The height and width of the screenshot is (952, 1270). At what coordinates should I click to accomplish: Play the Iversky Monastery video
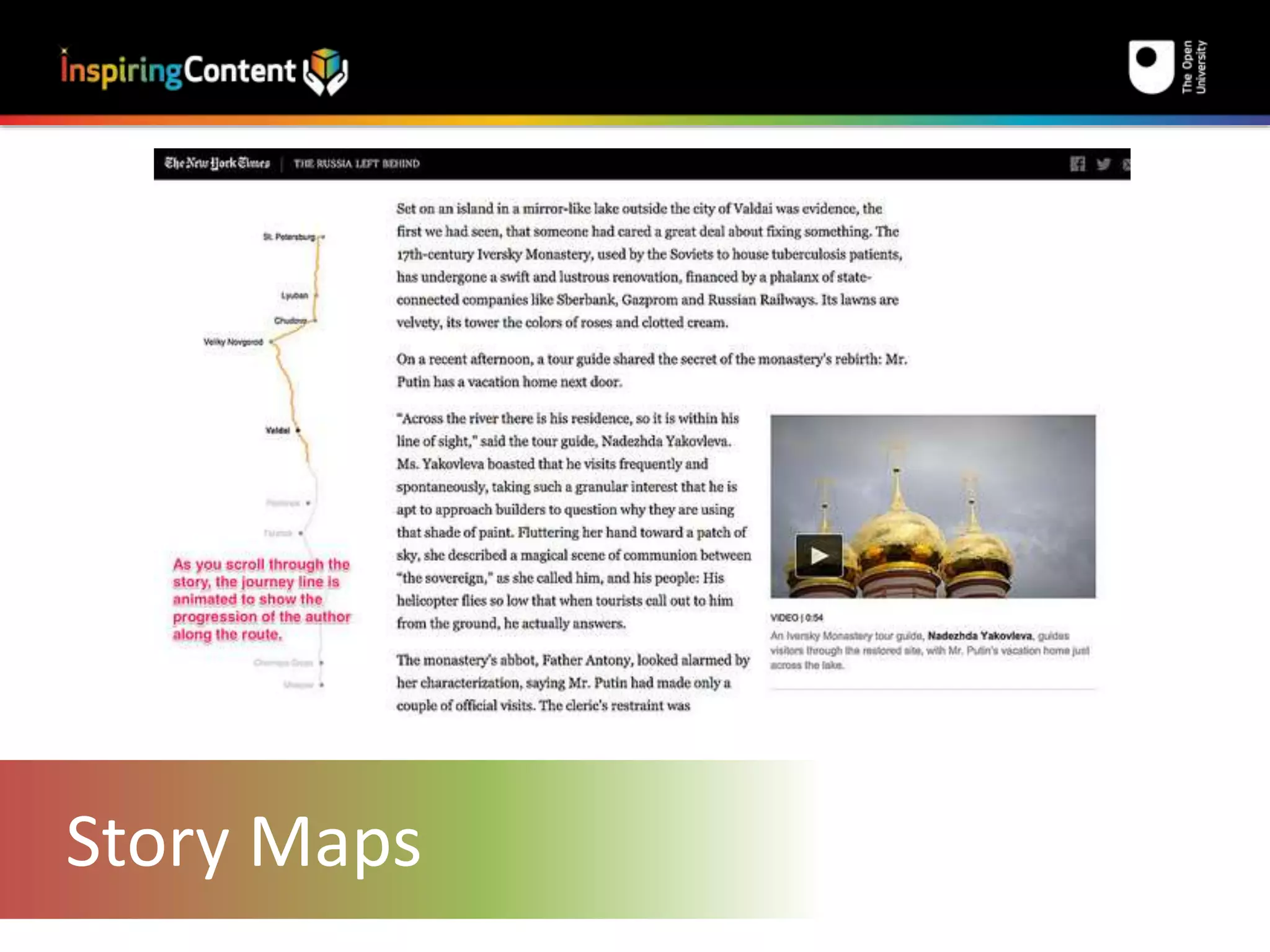tap(819, 555)
